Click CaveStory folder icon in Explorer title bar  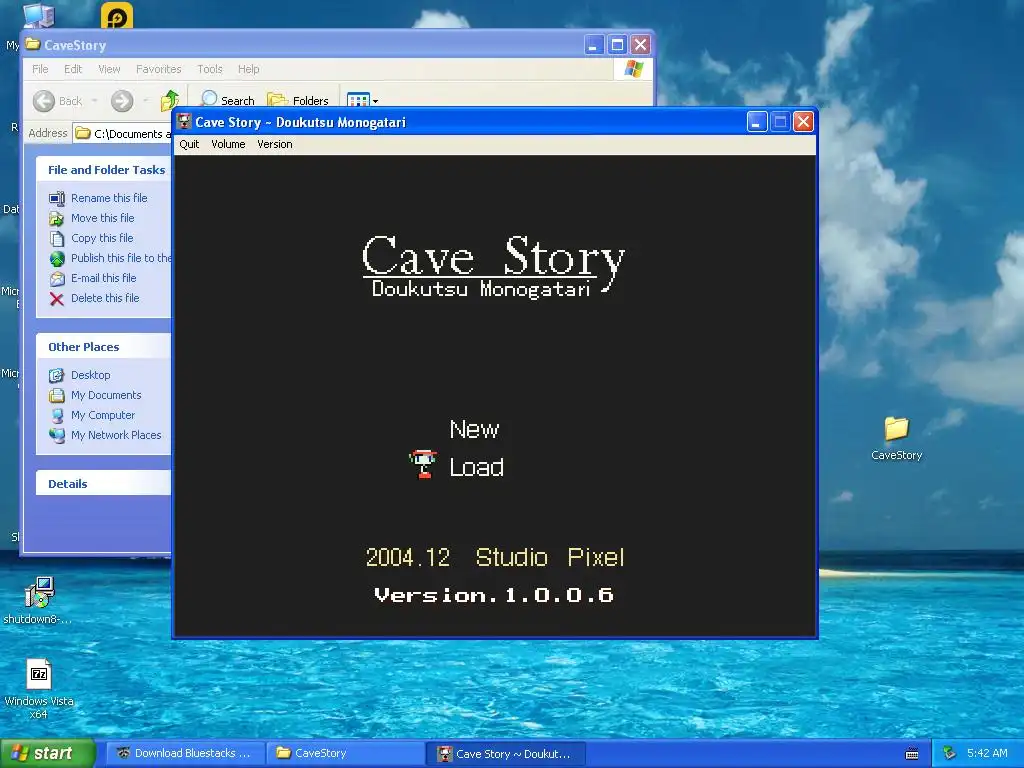click(x=32, y=44)
